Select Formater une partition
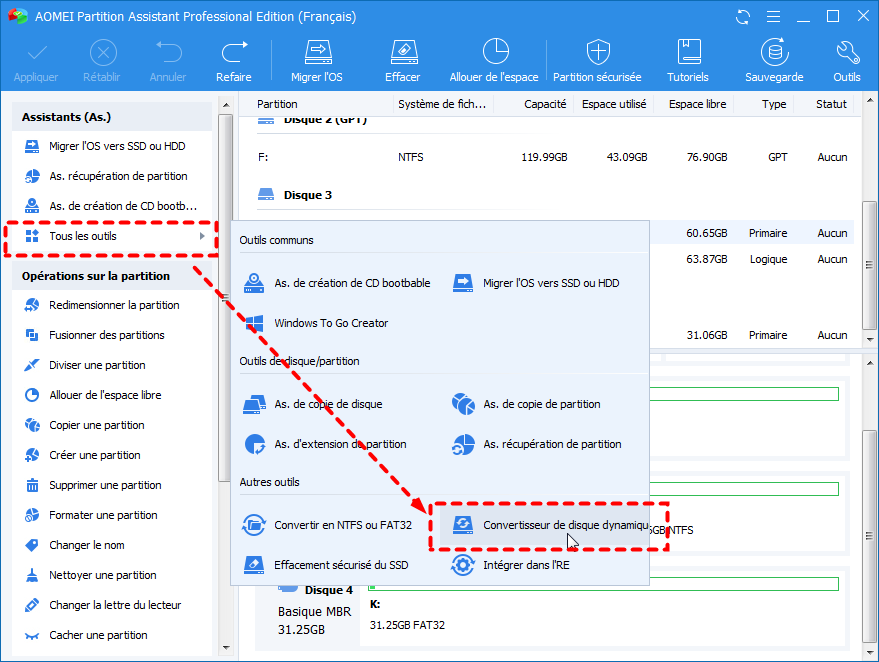879x662 pixels. pos(112,515)
